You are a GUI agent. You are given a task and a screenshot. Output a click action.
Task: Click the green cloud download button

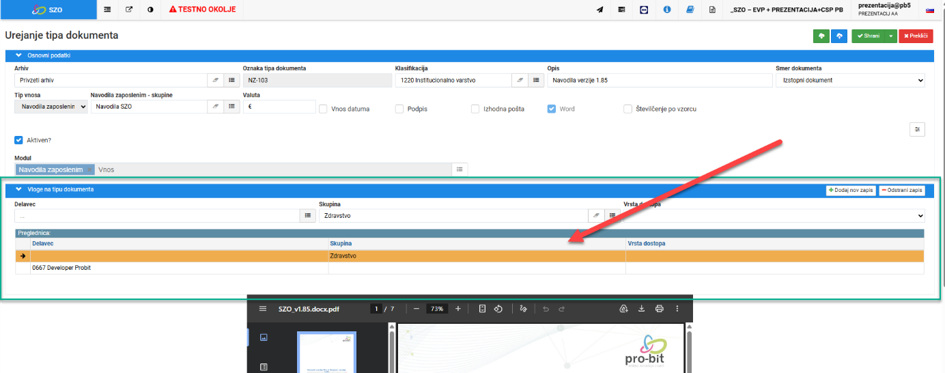tap(821, 36)
